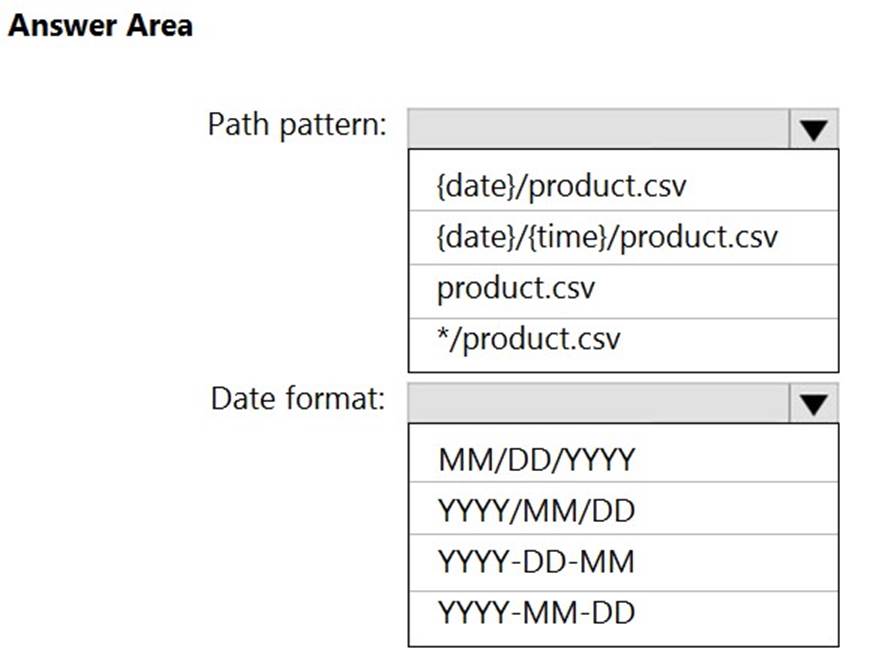The image size is (874, 652).
Task: Click the Date format dropdown arrow
Action: (813, 402)
